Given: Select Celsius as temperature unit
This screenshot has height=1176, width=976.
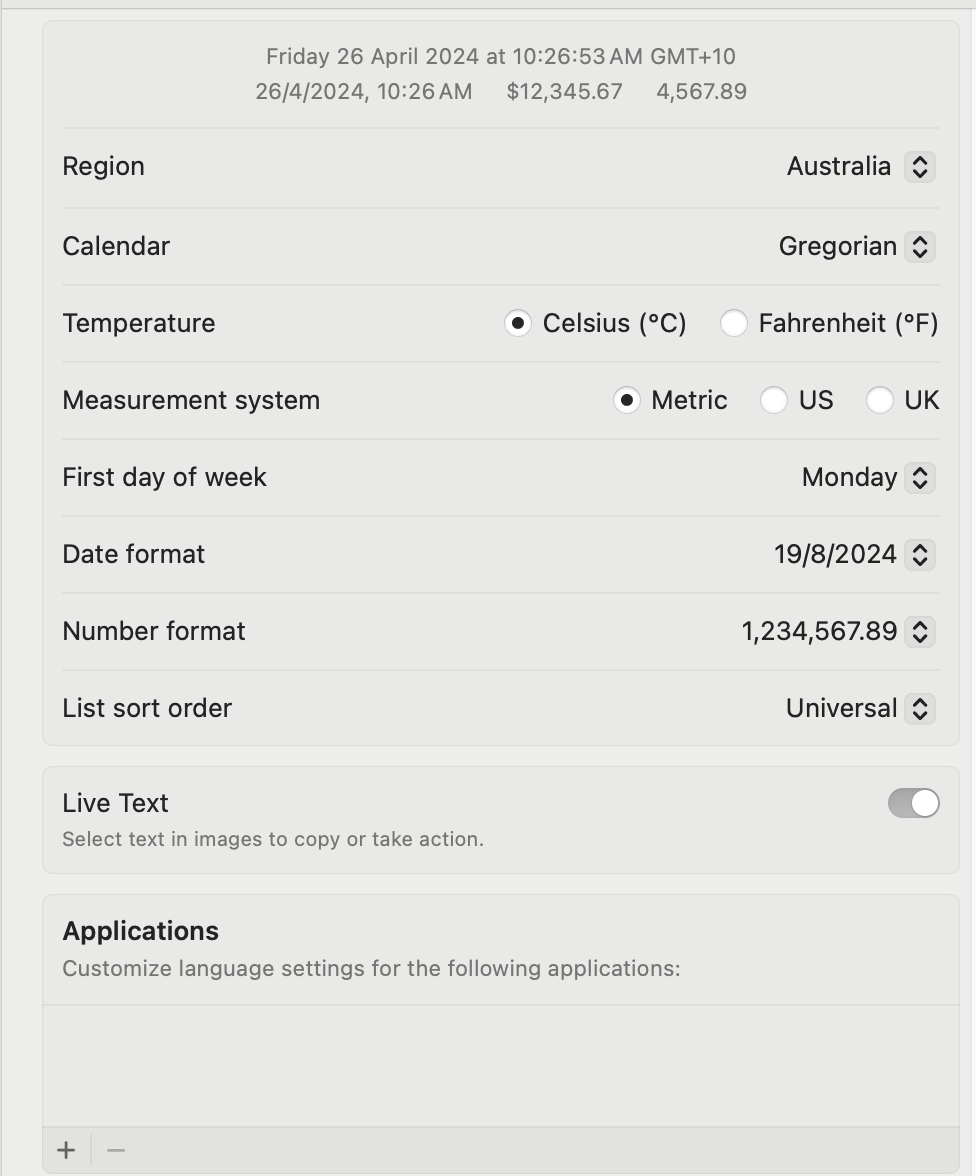Looking at the screenshot, I should point(517,323).
